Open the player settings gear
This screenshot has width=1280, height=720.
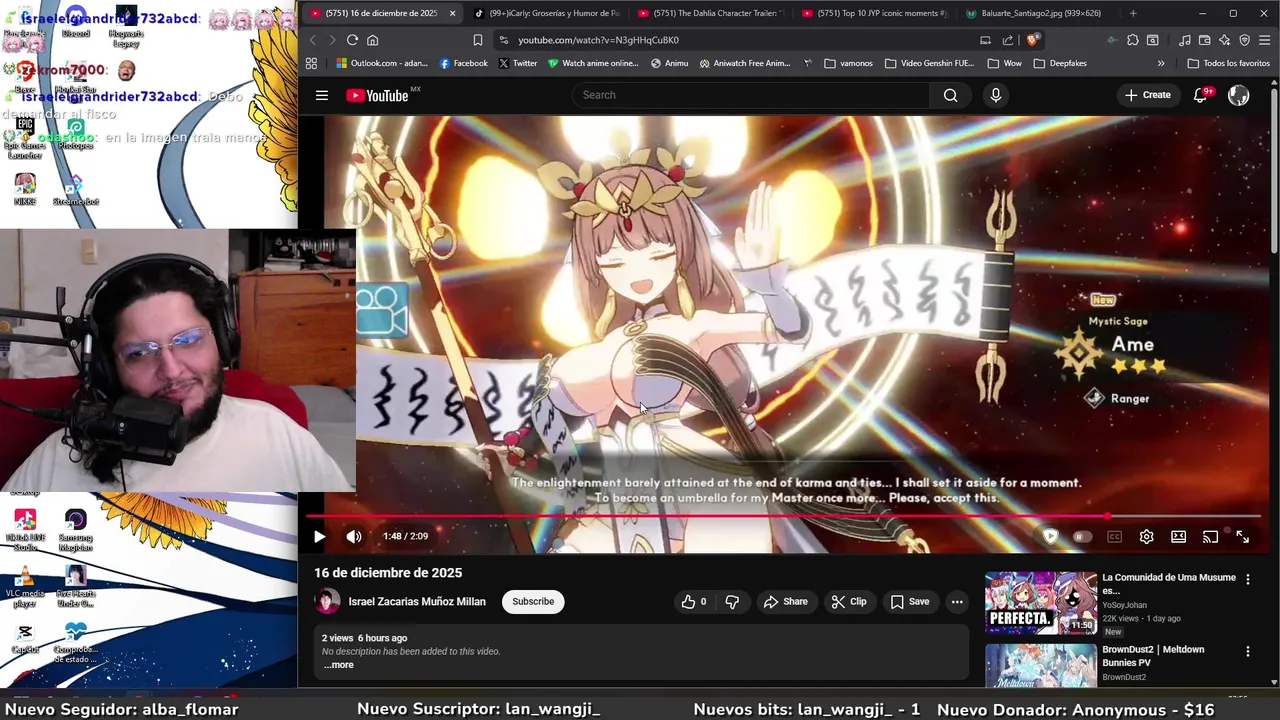coord(1146,537)
